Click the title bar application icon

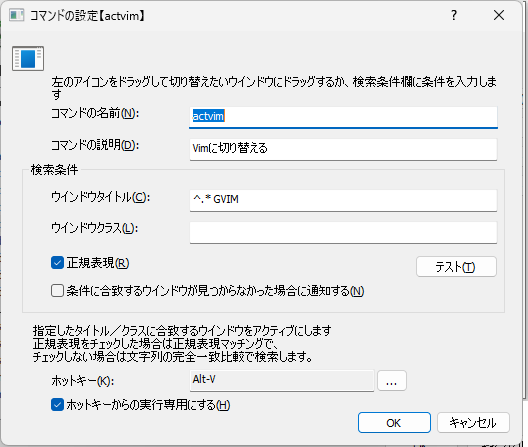point(16,15)
